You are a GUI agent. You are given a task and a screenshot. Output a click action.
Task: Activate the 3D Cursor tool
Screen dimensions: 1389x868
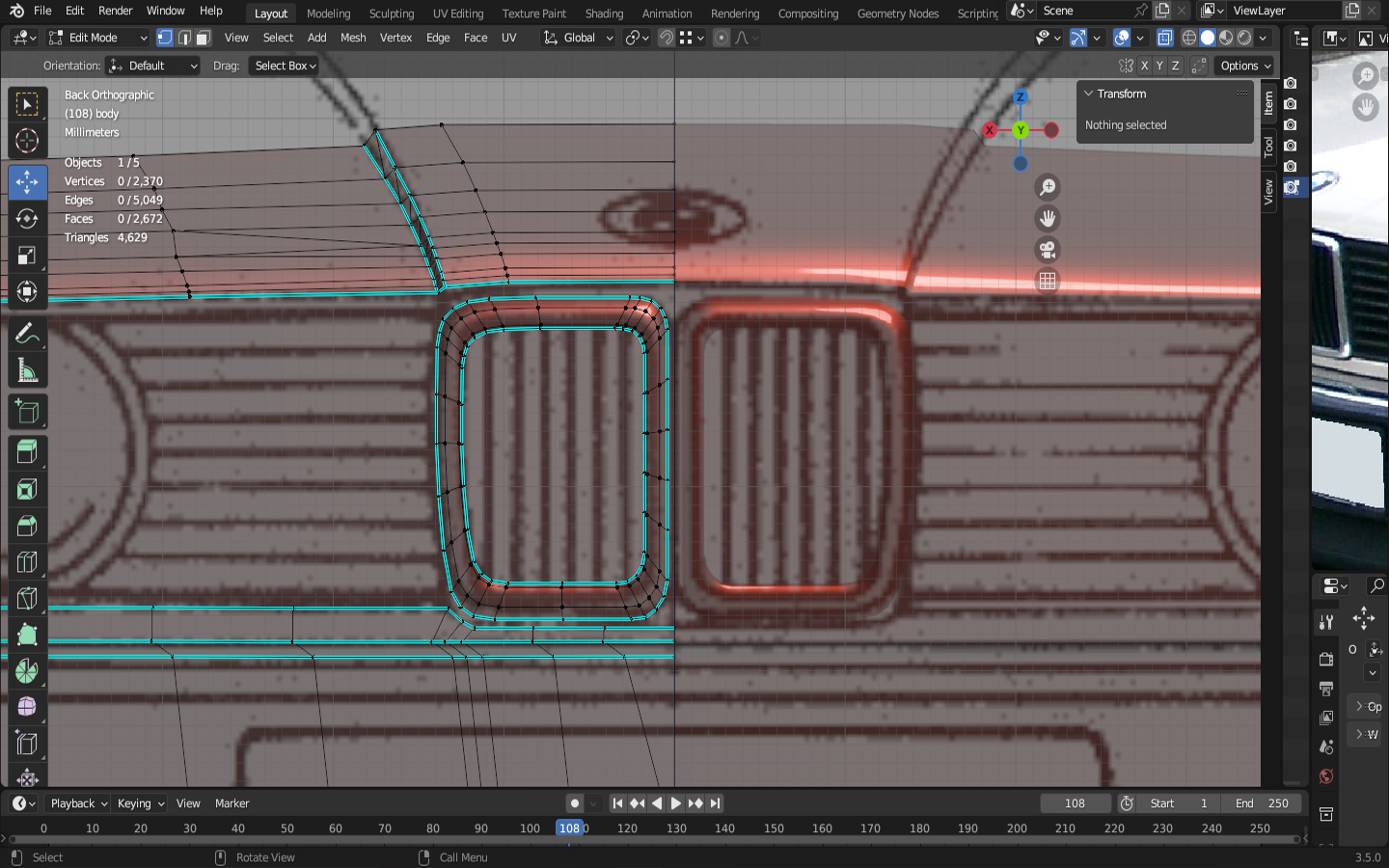[27, 141]
